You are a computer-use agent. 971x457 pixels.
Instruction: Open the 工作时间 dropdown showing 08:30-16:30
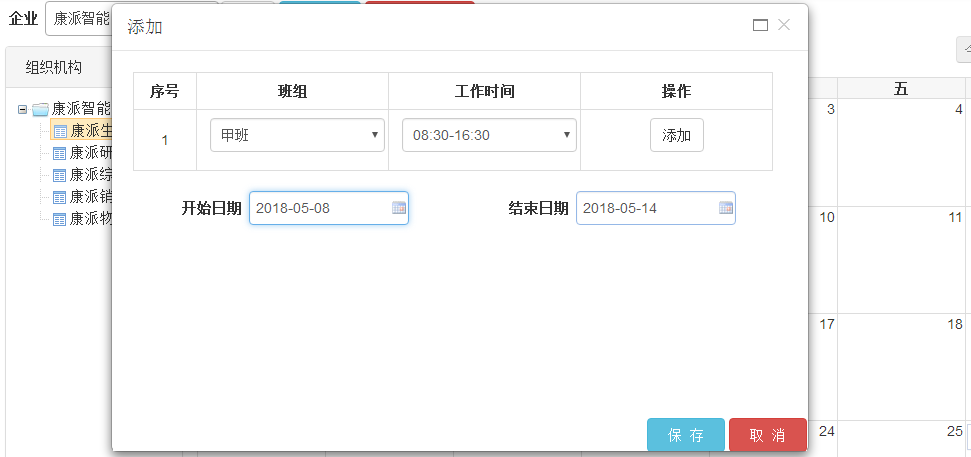click(489, 135)
